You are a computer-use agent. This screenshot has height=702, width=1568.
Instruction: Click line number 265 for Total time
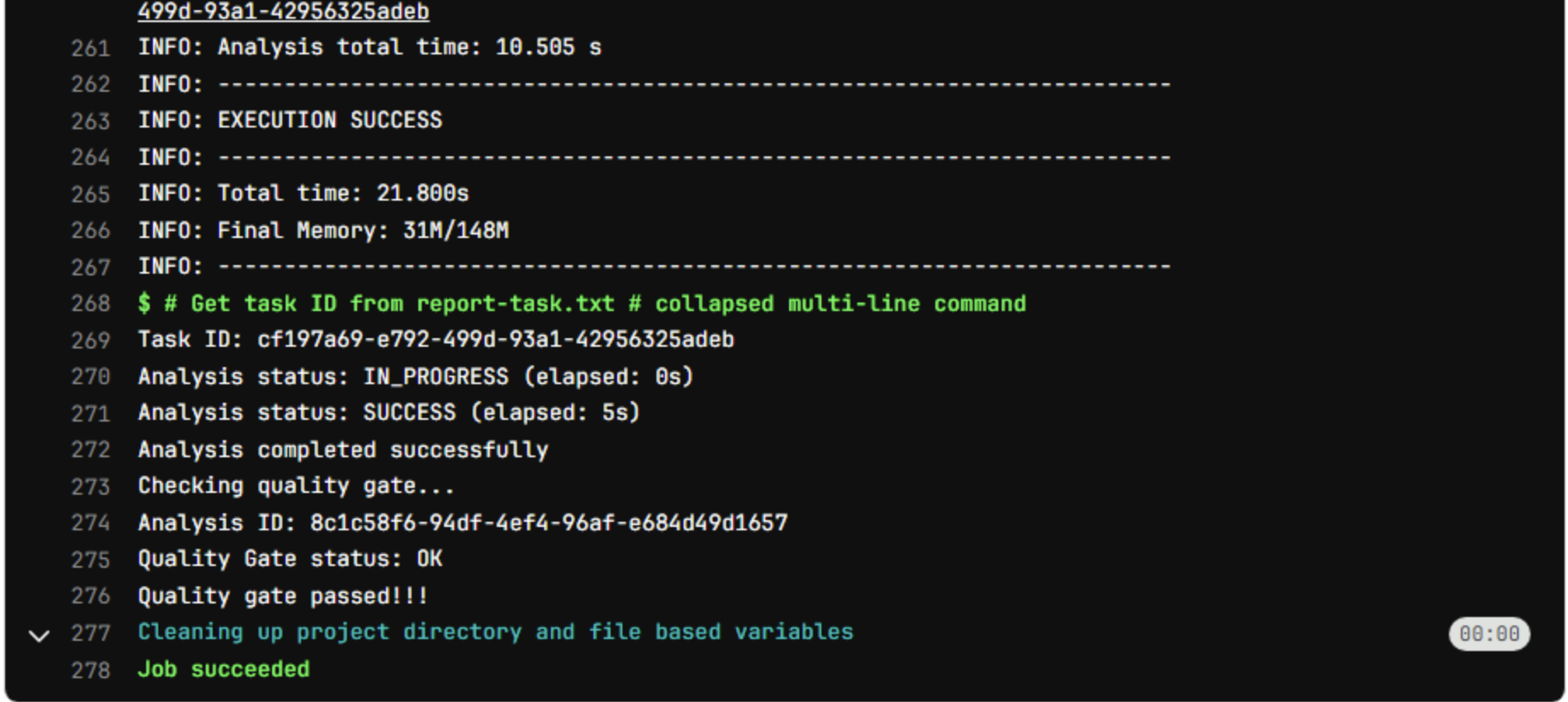coord(90,195)
